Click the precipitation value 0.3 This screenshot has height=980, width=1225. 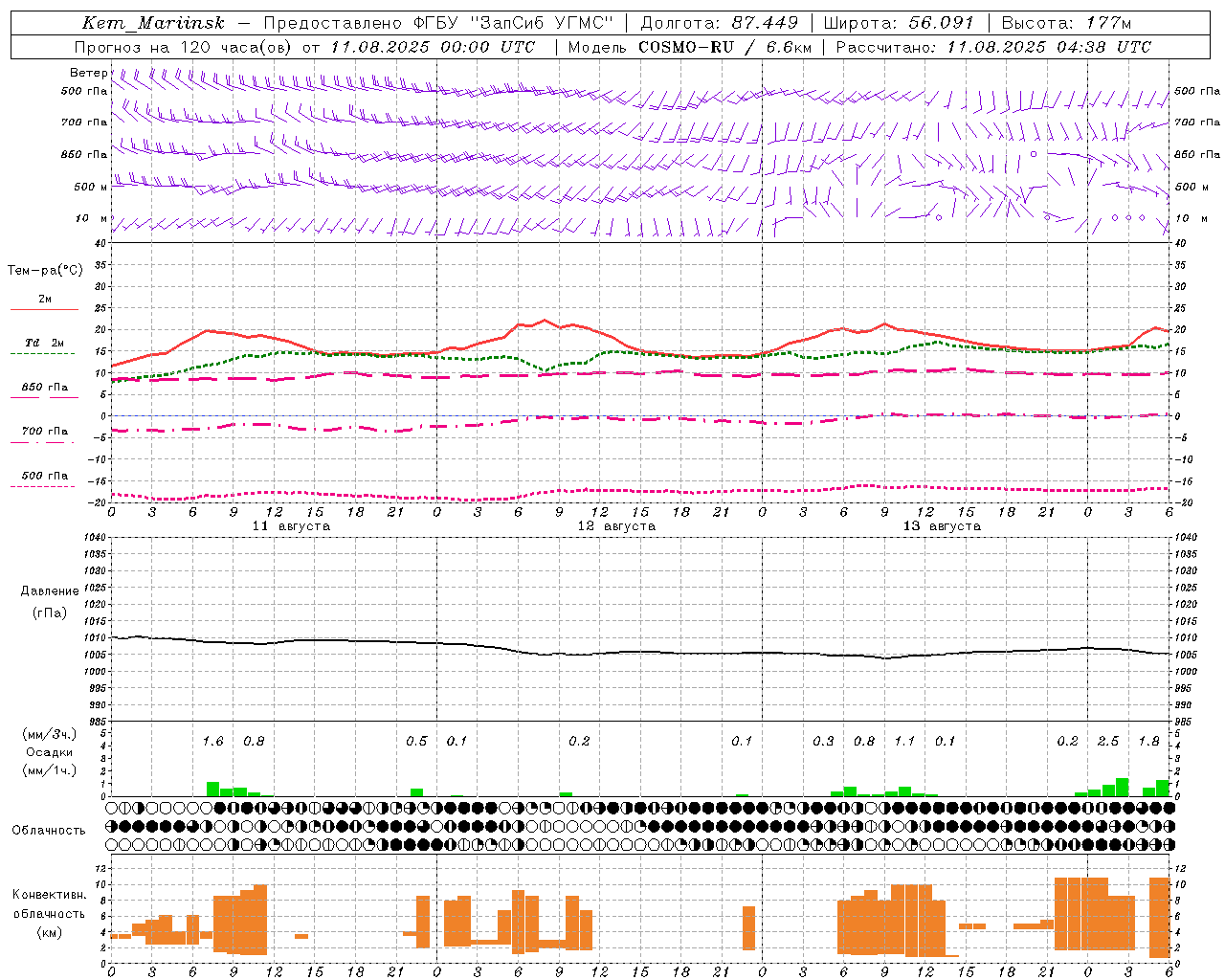(x=823, y=742)
